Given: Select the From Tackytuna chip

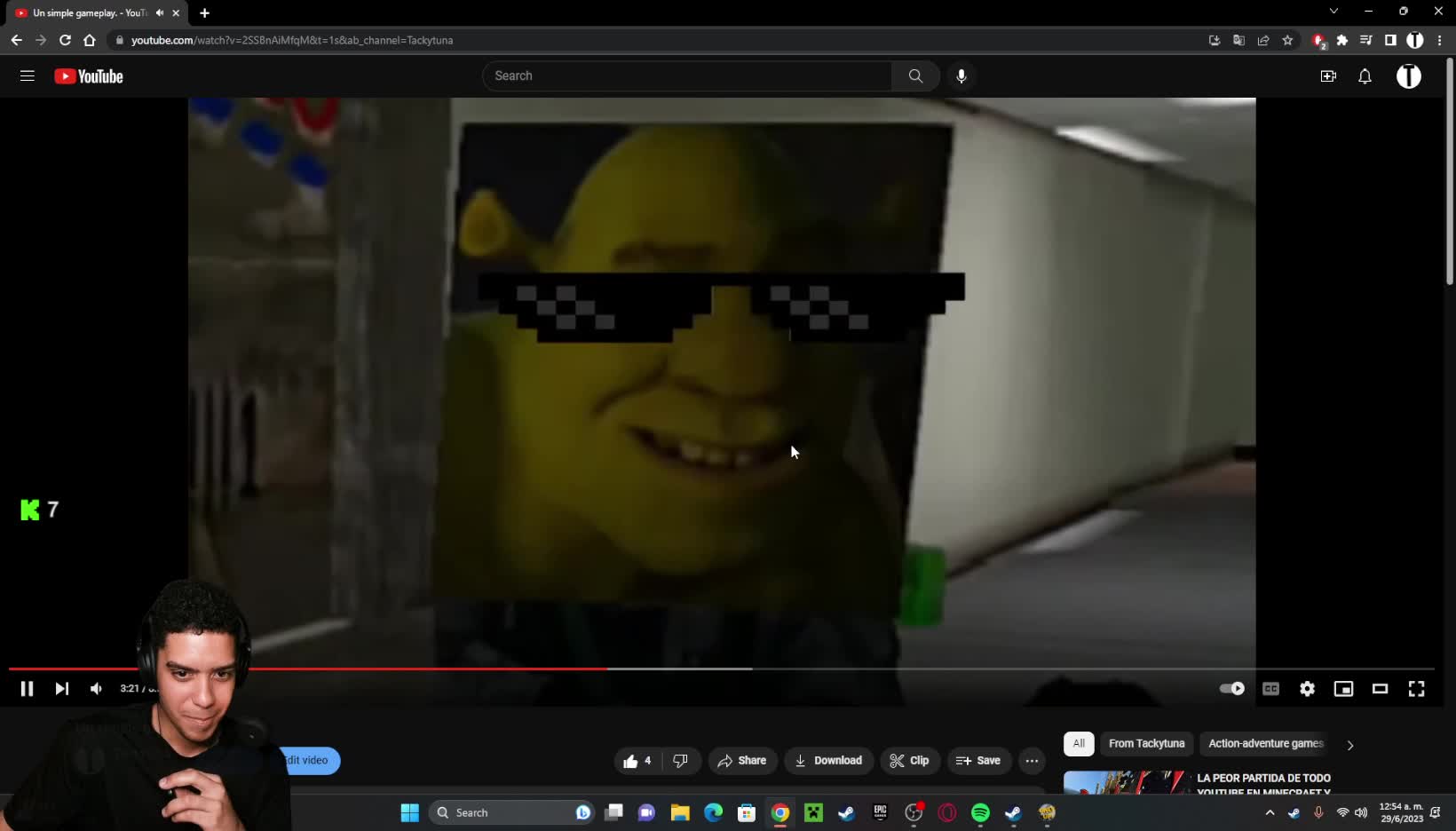Looking at the screenshot, I should click(1146, 744).
